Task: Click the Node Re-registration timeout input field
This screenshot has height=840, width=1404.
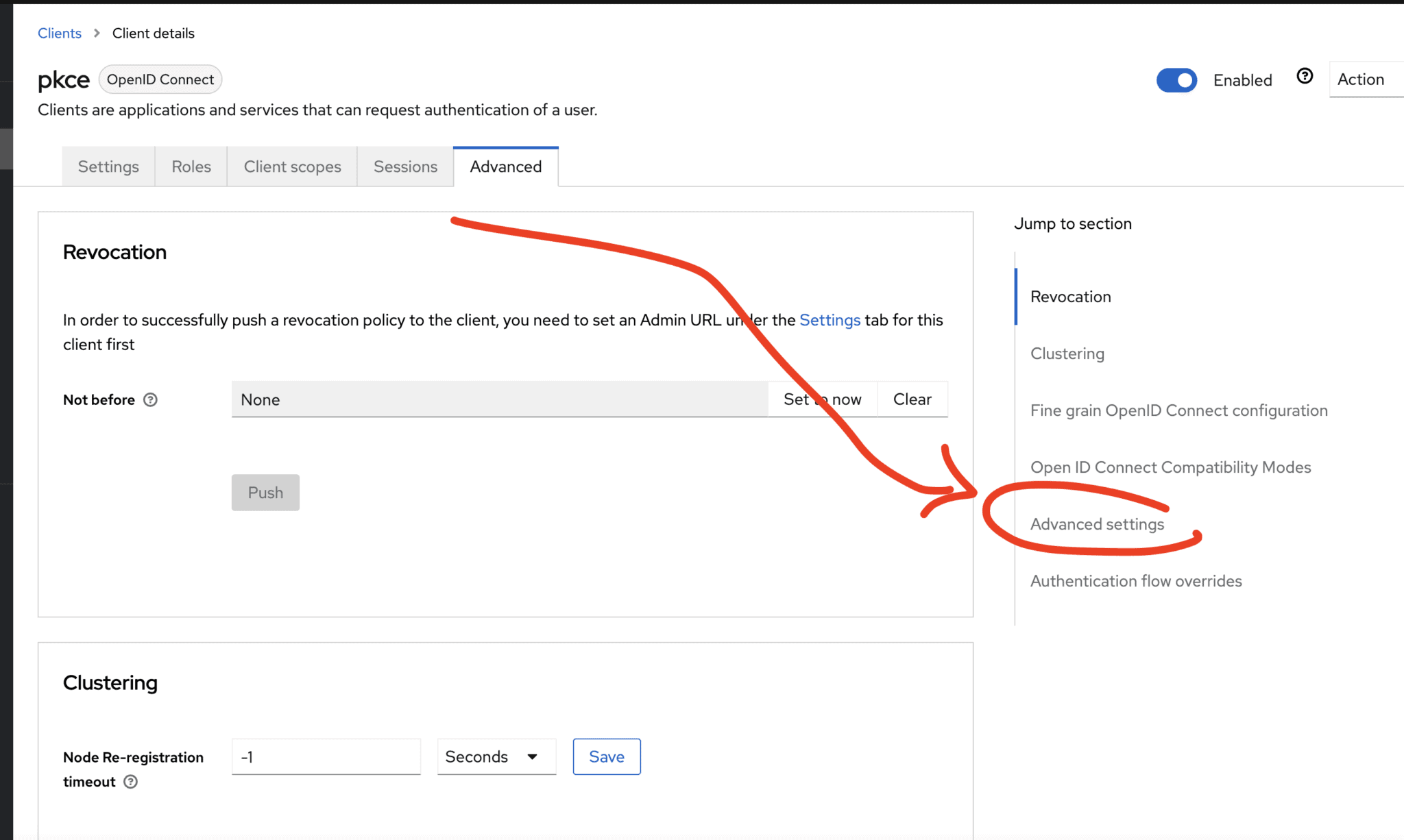Action: [326, 756]
